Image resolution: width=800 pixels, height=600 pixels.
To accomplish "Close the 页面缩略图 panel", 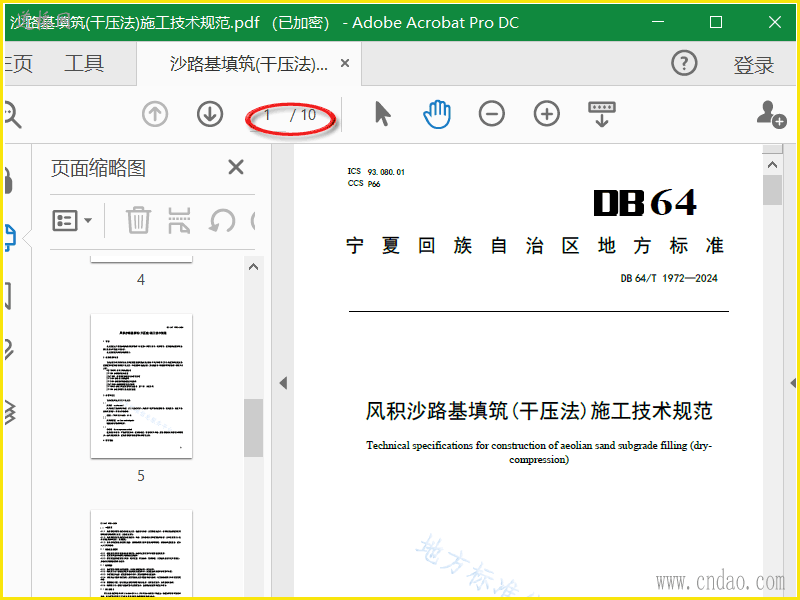I will tap(236, 167).
